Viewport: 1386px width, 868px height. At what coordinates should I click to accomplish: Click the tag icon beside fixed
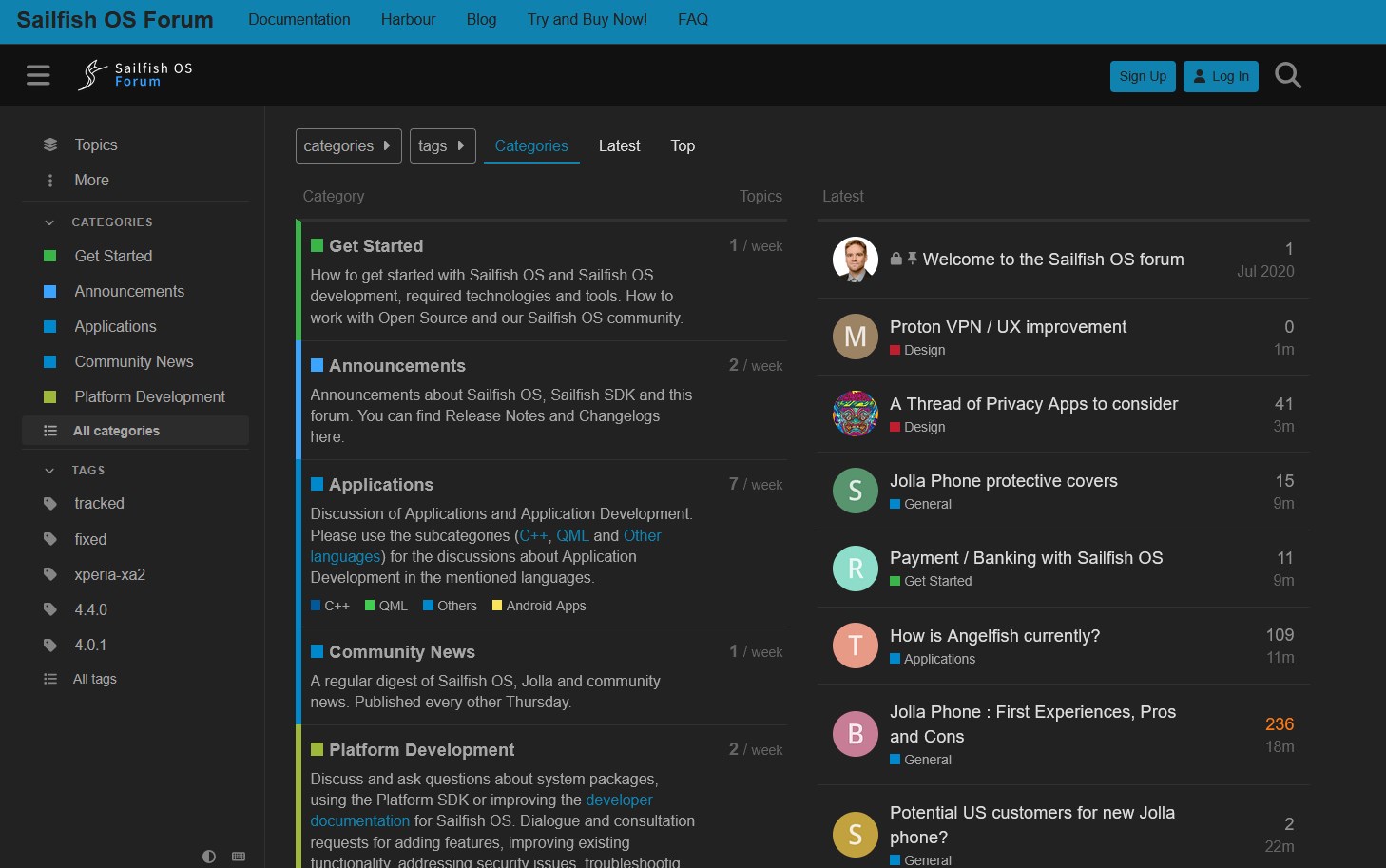click(50, 539)
